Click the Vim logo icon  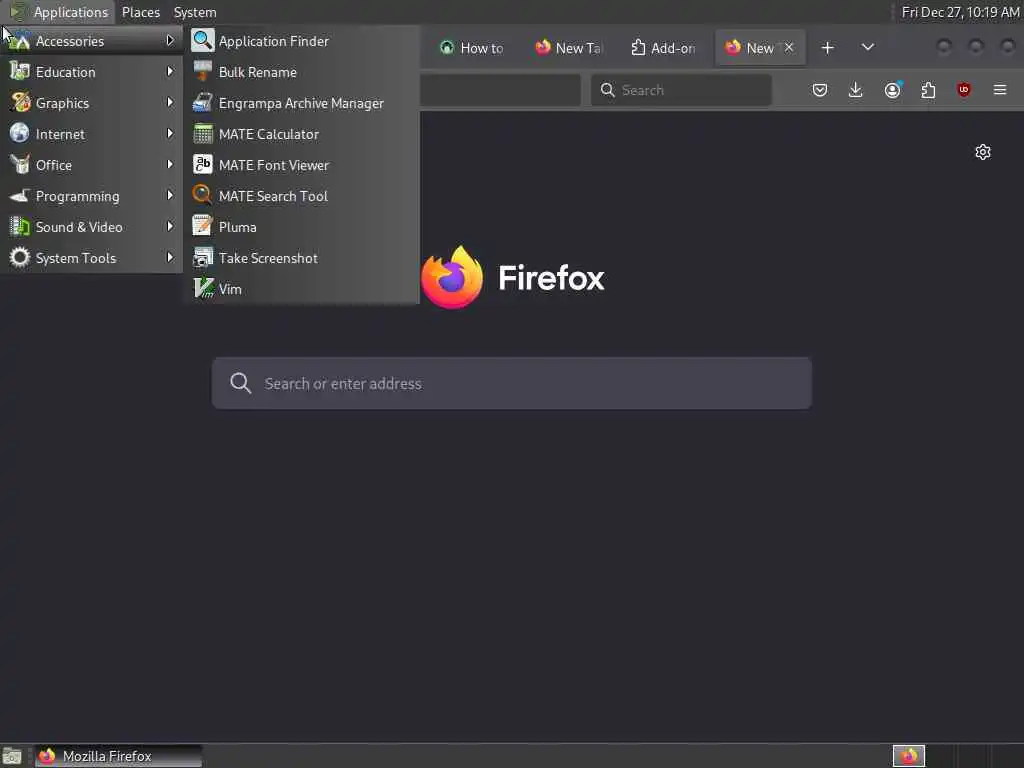coord(204,288)
